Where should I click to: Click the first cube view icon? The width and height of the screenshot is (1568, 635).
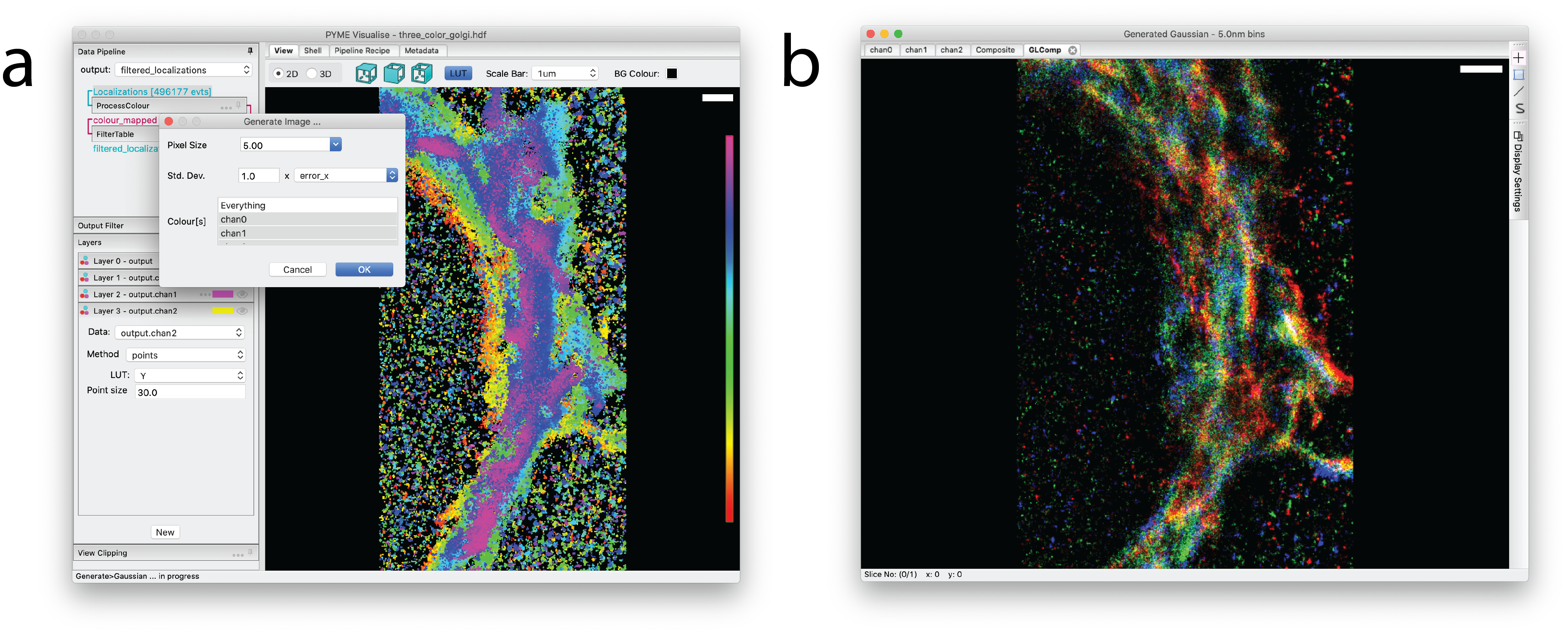point(366,74)
